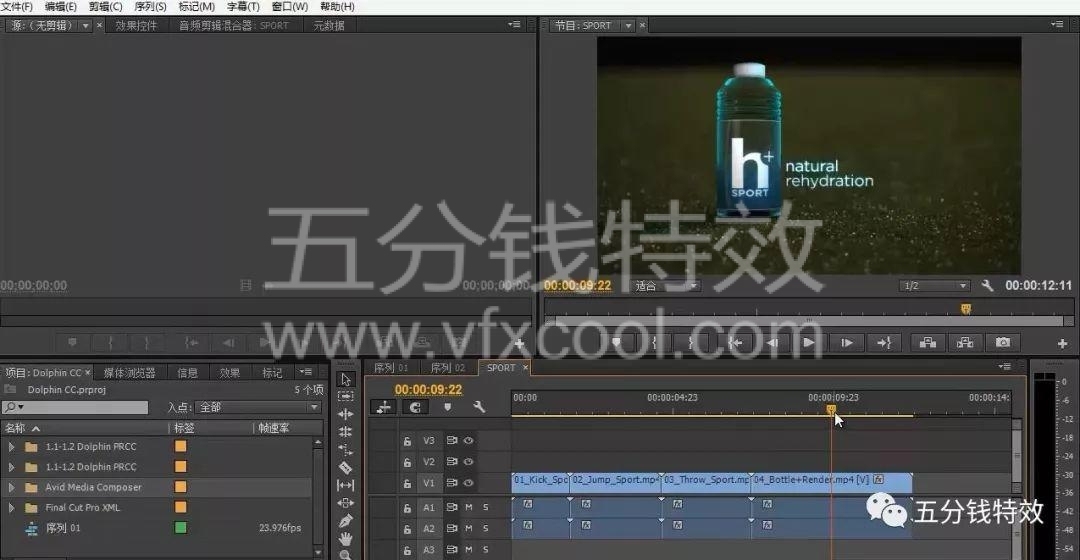The height and width of the screenshot is (560, 1080).
Task: Select the Pen tool
Action: coord(346,521)
